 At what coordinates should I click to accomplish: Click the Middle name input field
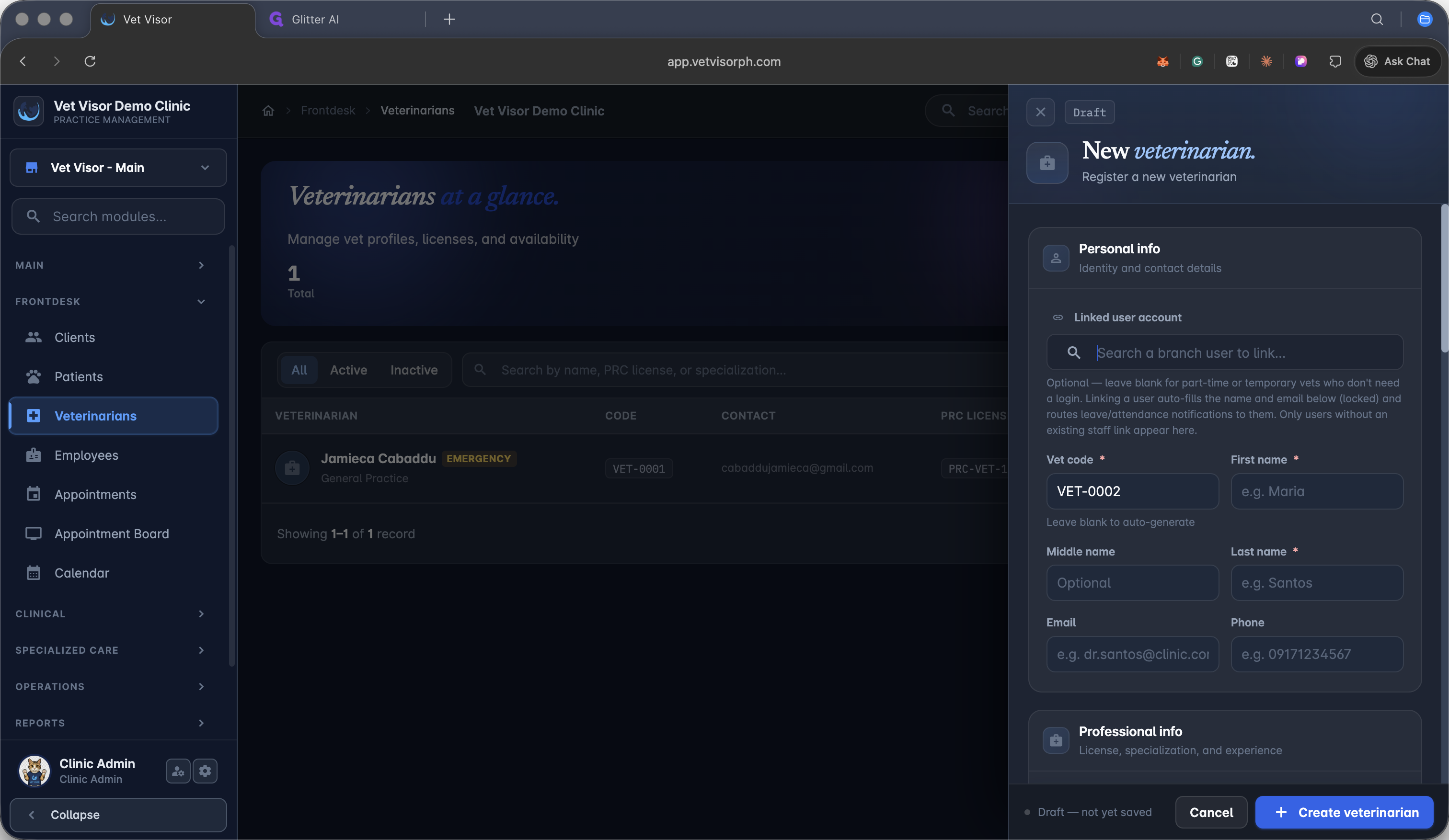tap(1132, 583)
